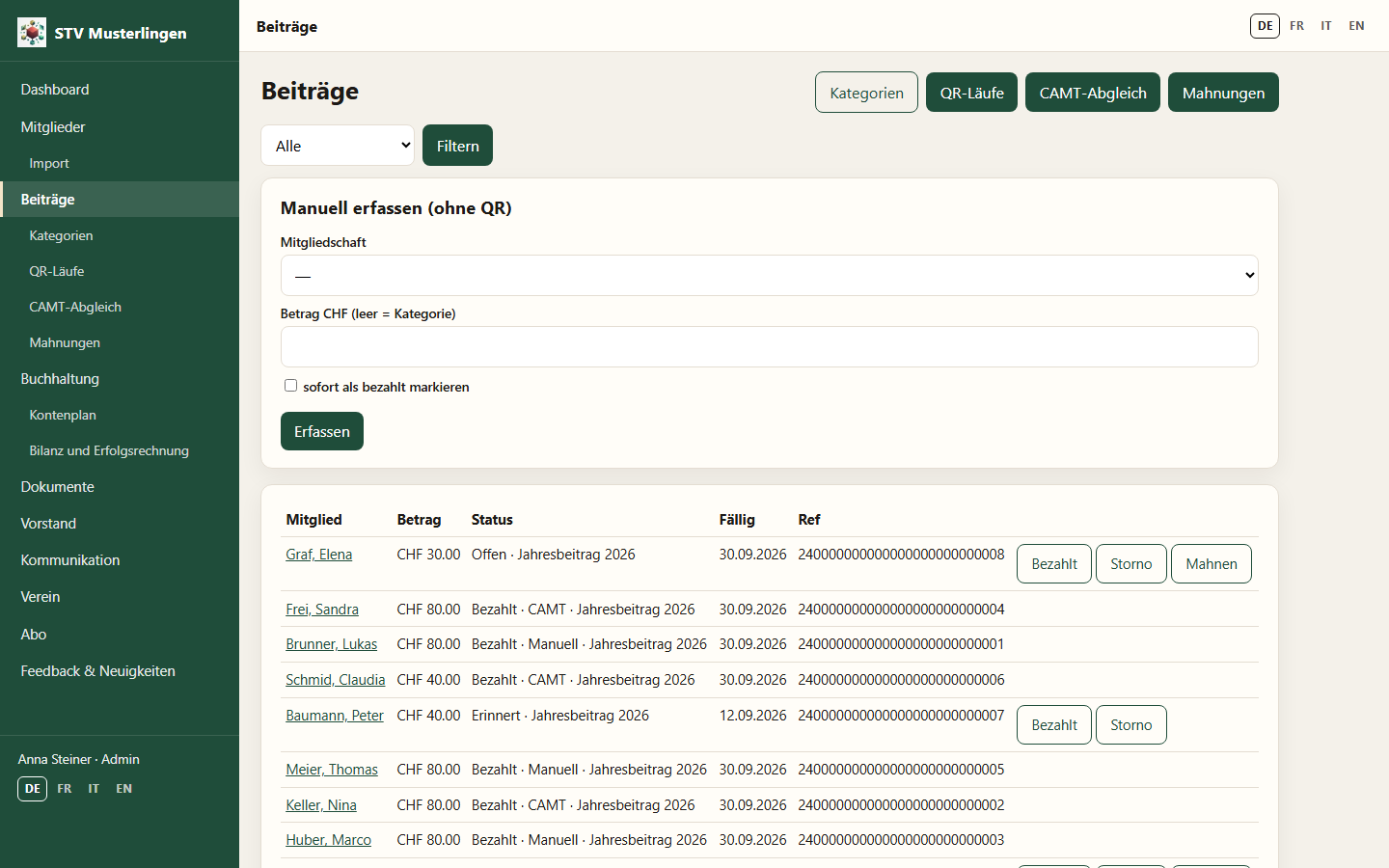Open the Alle status filter dropdown
The width and height of the screenshot is (1389, 868).
pyautogui.click(x=338, y=146)
